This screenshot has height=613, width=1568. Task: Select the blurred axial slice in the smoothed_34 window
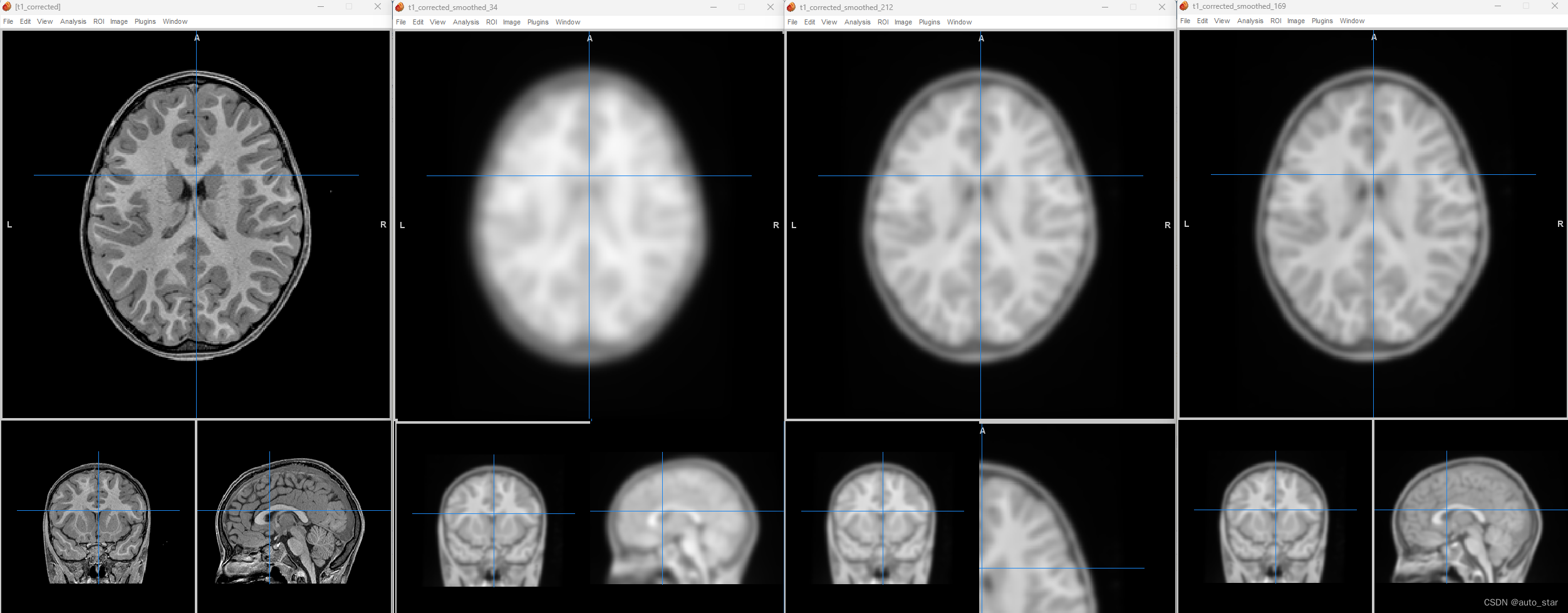click(589, 225)
